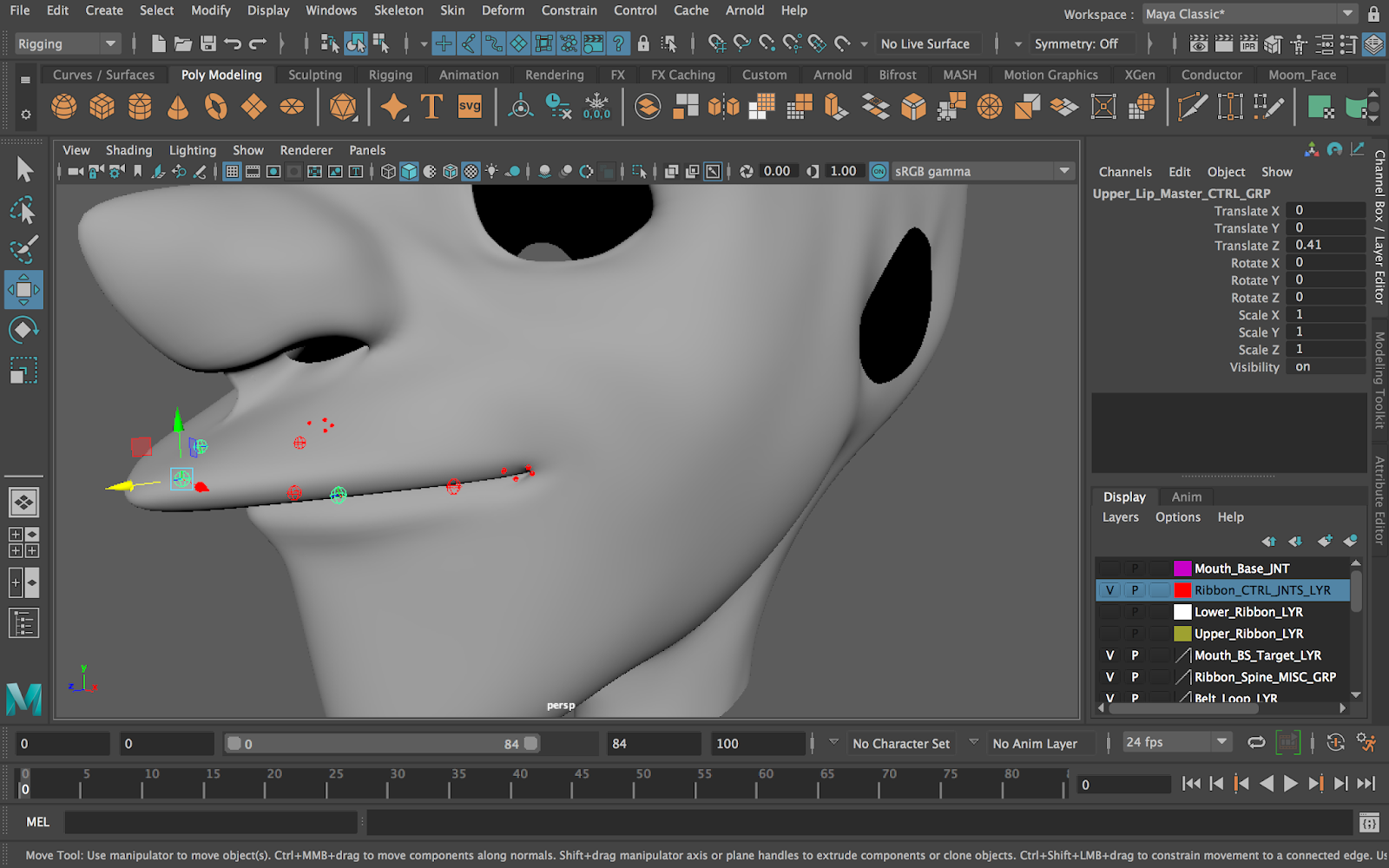Click the polygon sphere shelf icon

(63, 107)
